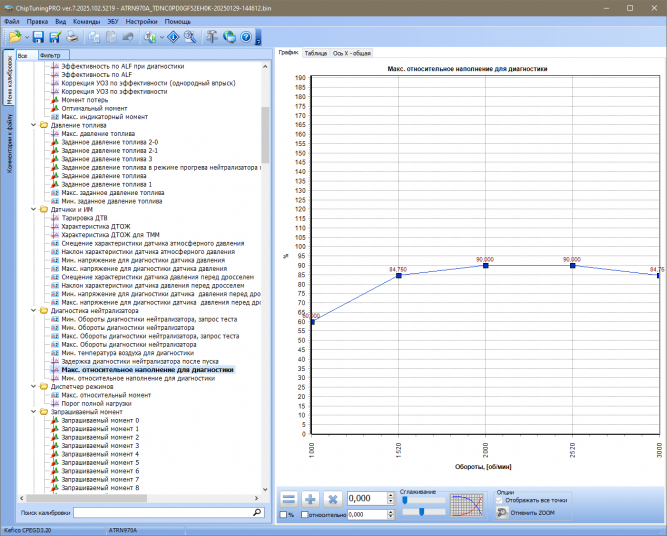Click the upper Сглаживание slider
Screen dimensions: 667x536
pos(424,501)
